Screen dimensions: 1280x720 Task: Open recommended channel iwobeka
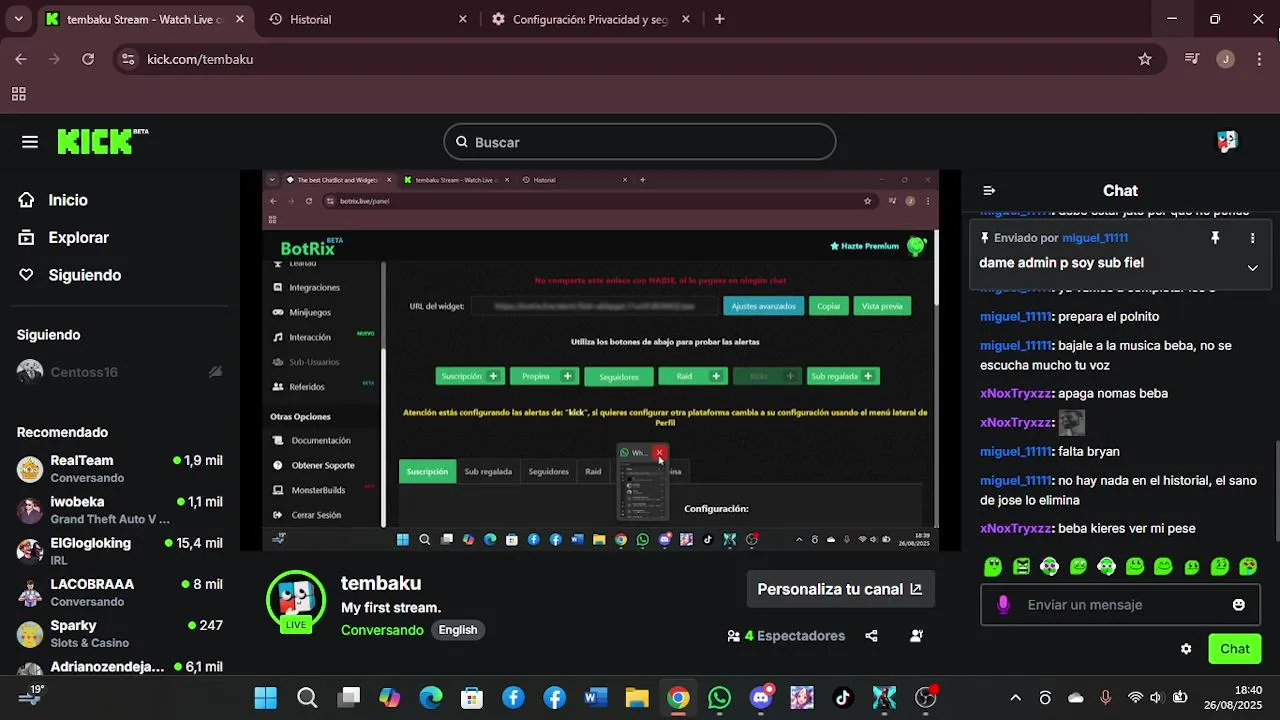click(120, 510)
